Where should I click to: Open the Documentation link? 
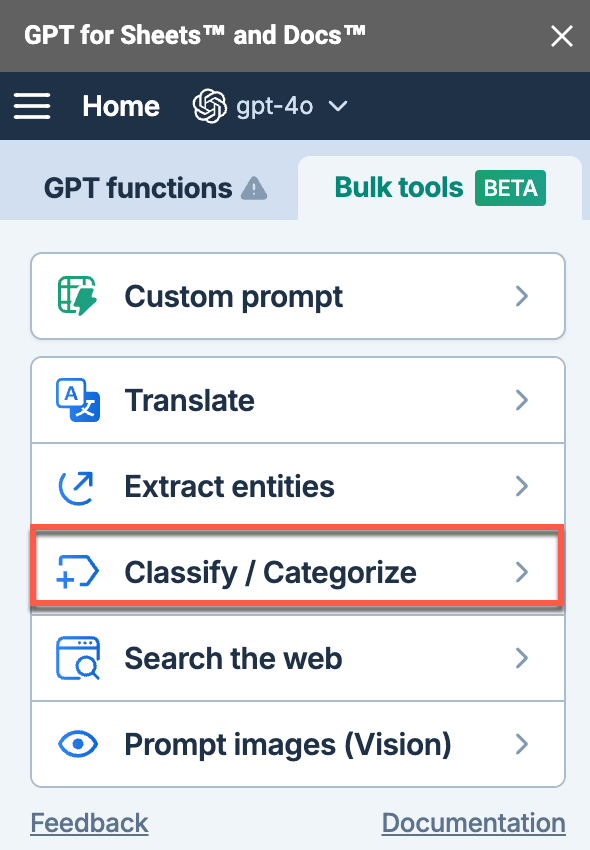473,823
